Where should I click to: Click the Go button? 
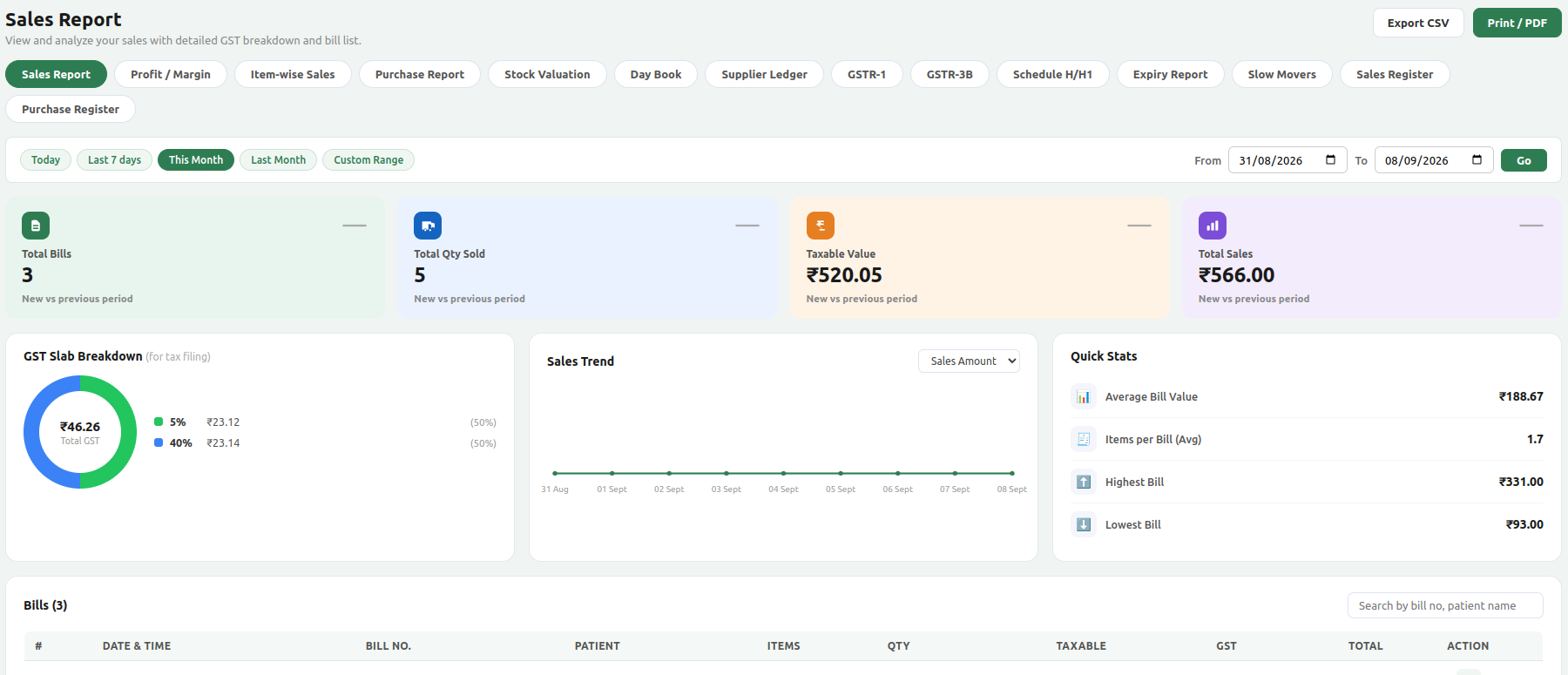coord(1524,160)
